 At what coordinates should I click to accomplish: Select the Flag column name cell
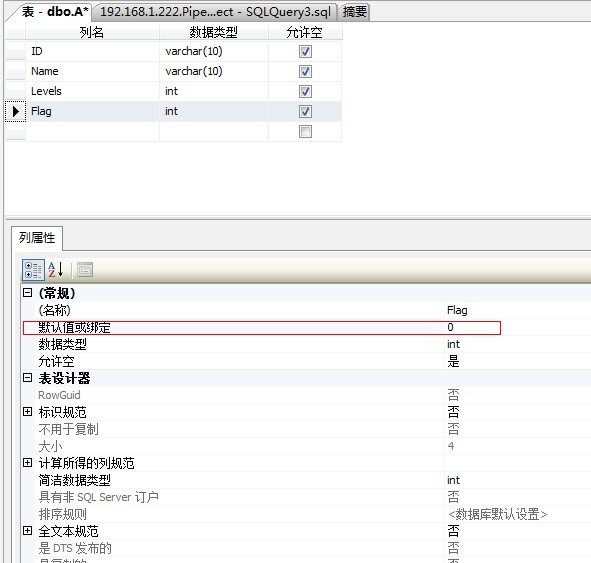click(x=92, y=112)
